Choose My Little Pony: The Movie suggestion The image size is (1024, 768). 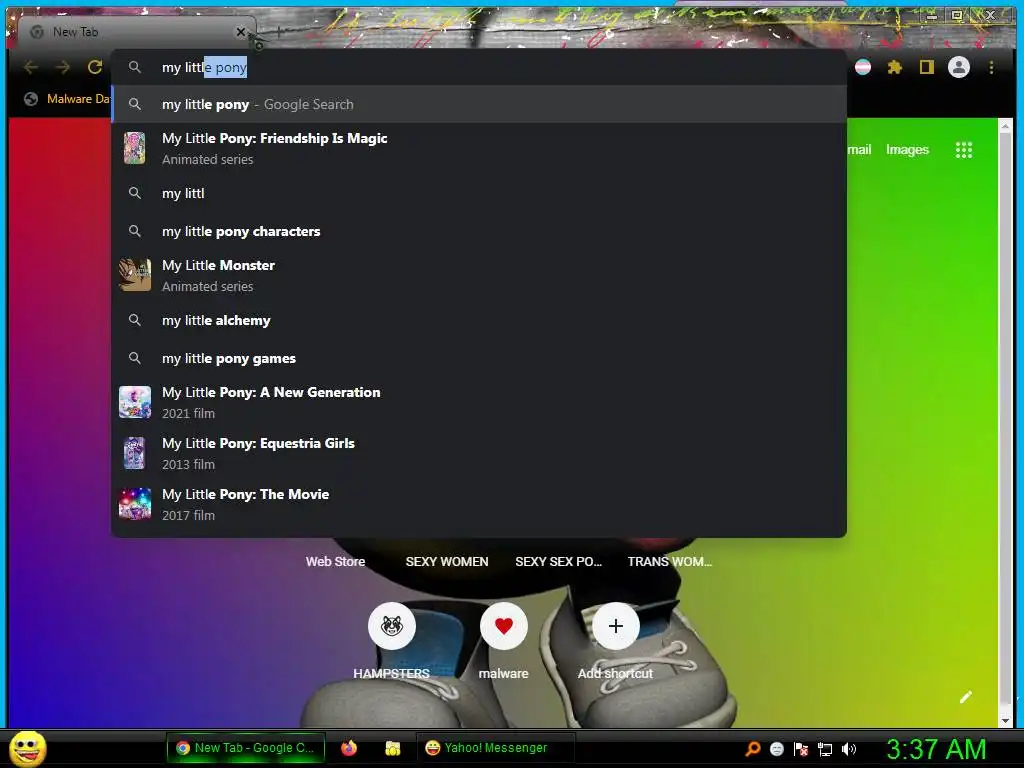[479, 504]
